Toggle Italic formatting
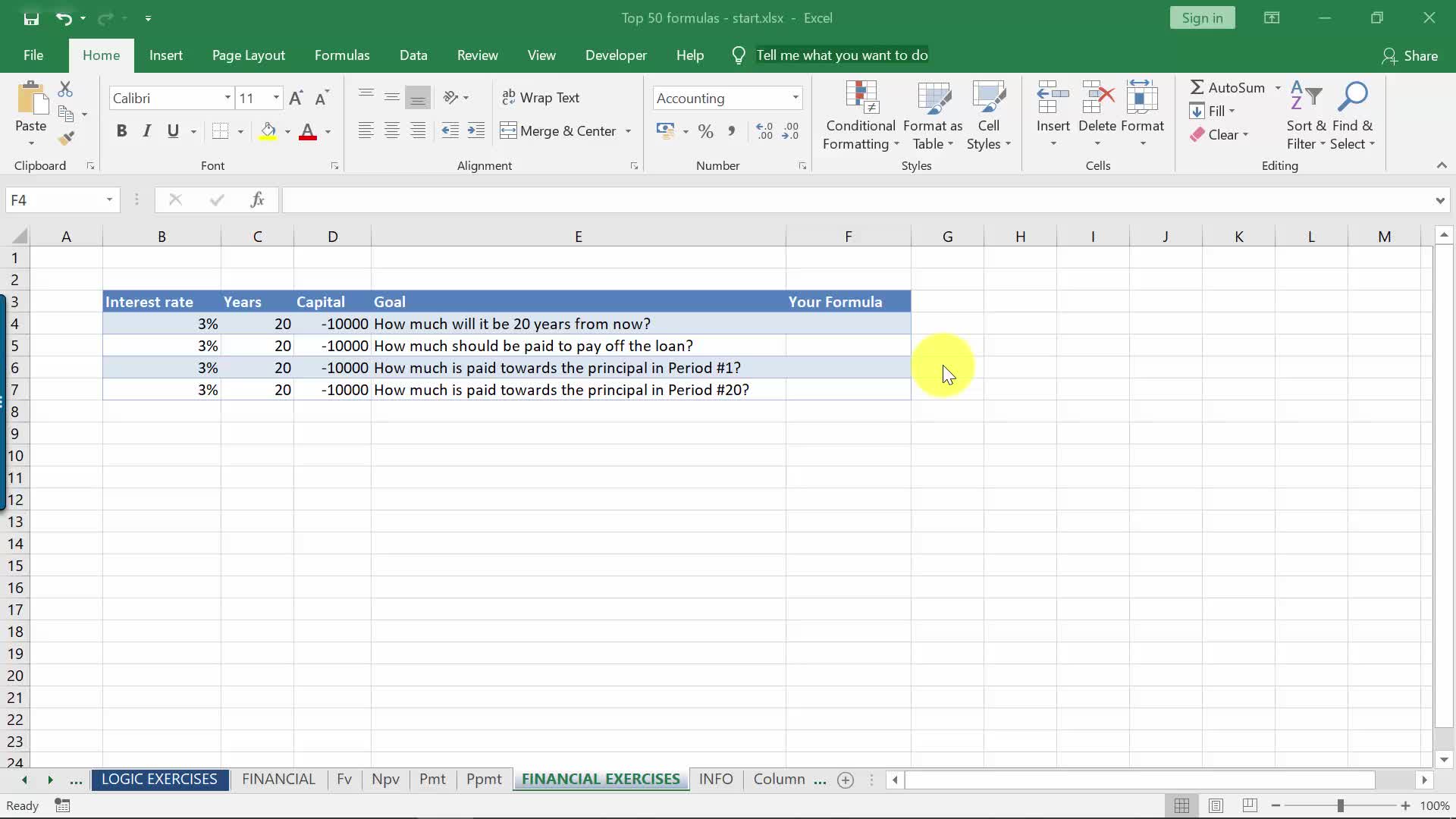Viewport: 1456px width, 819px height. pyautogui.click(x=147, y=131)
